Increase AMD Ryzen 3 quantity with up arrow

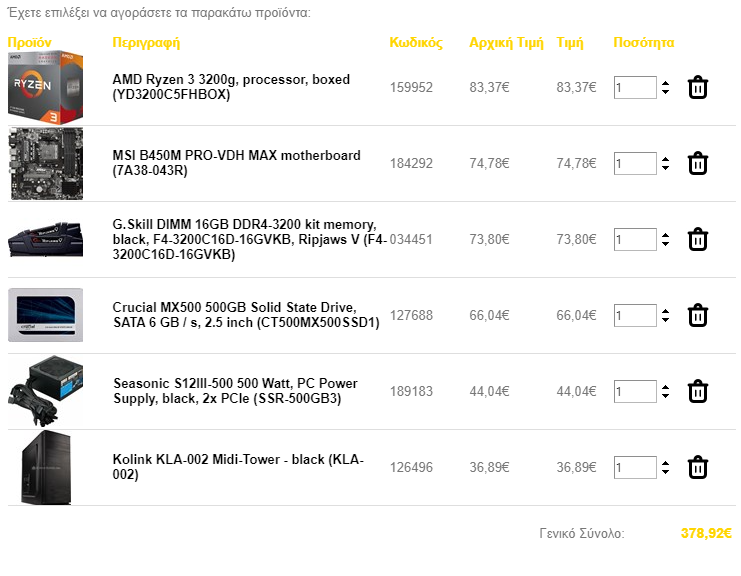pyautogui.click(x=665, y=83)
